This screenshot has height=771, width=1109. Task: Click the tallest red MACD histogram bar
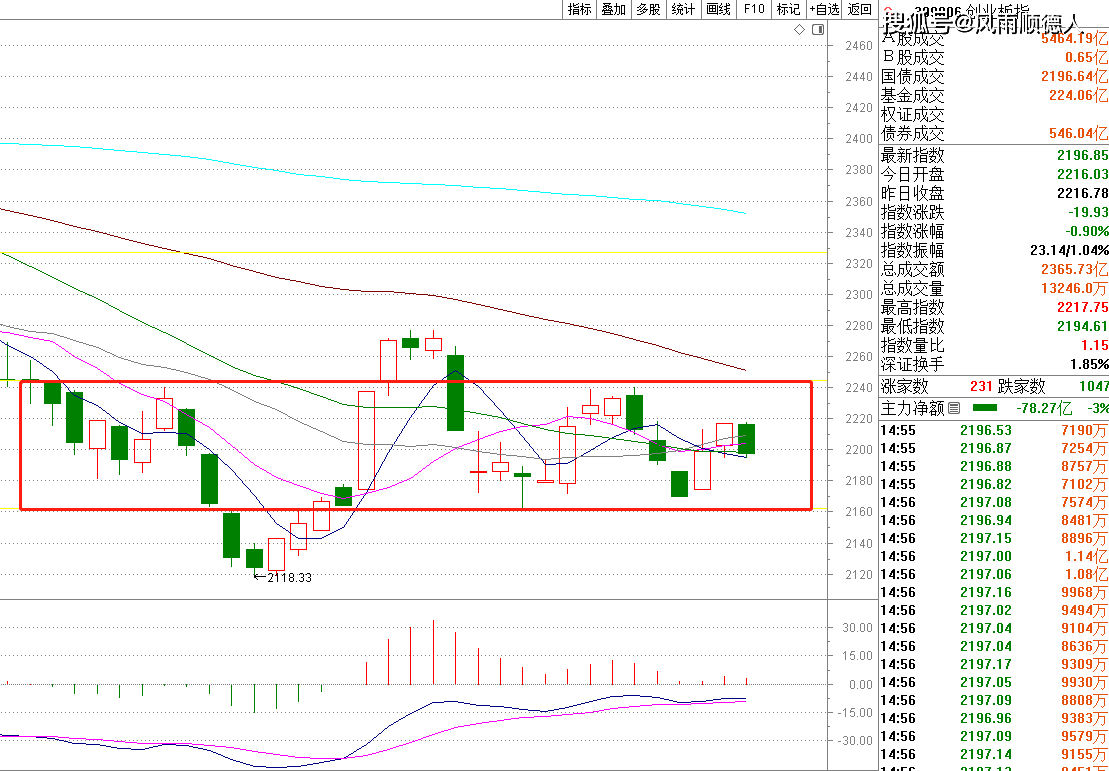click(x=434, y=653)
